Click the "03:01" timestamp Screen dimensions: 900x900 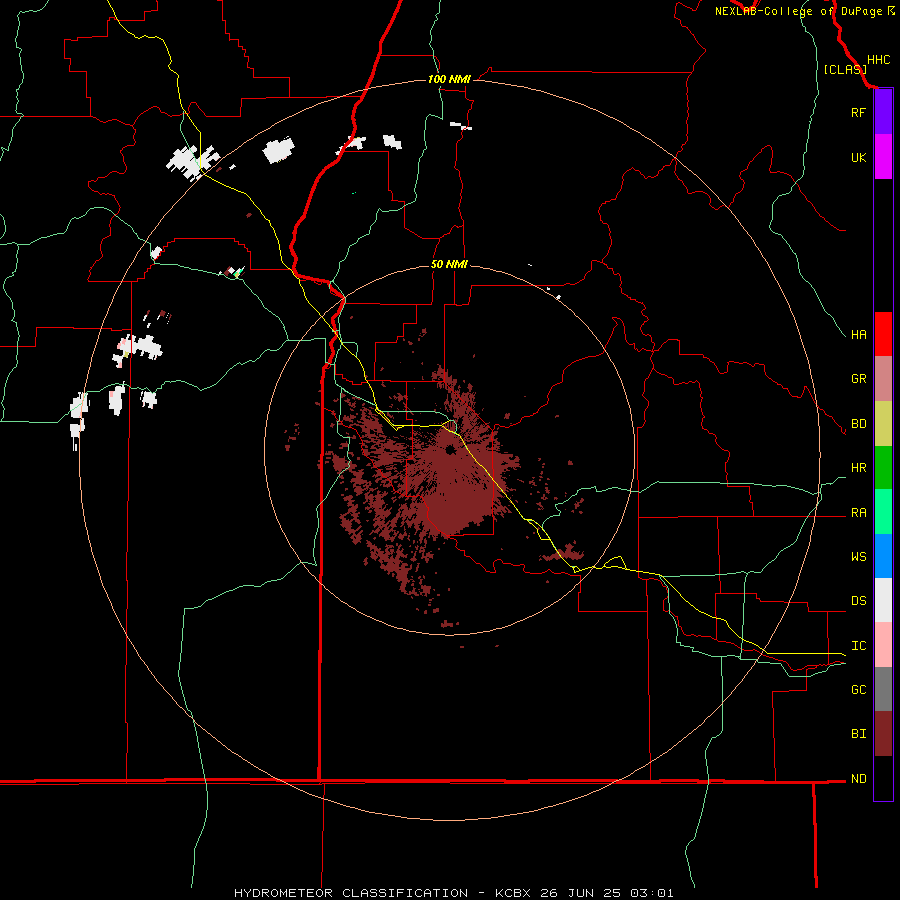[651, 893]
